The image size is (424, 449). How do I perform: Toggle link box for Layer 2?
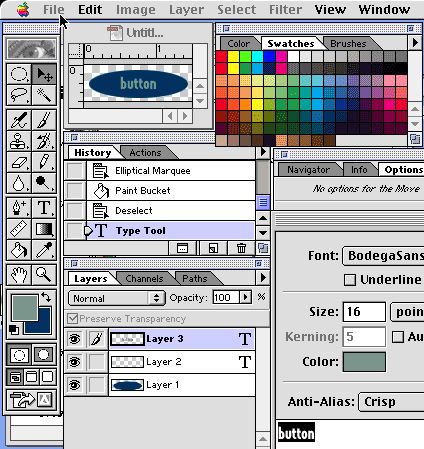pos(97,362)
